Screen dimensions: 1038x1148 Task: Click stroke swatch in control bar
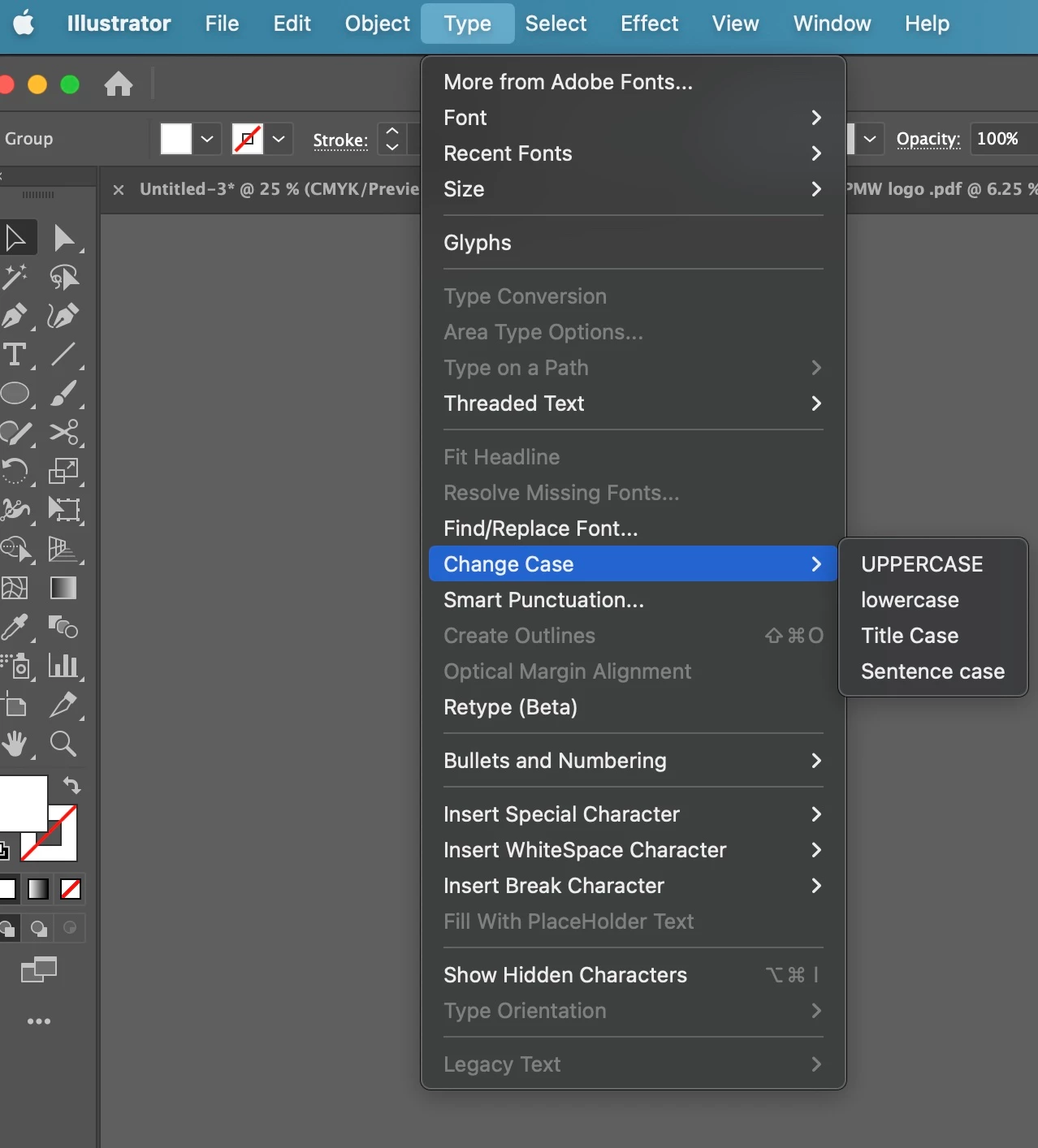(x=248, y=139)
